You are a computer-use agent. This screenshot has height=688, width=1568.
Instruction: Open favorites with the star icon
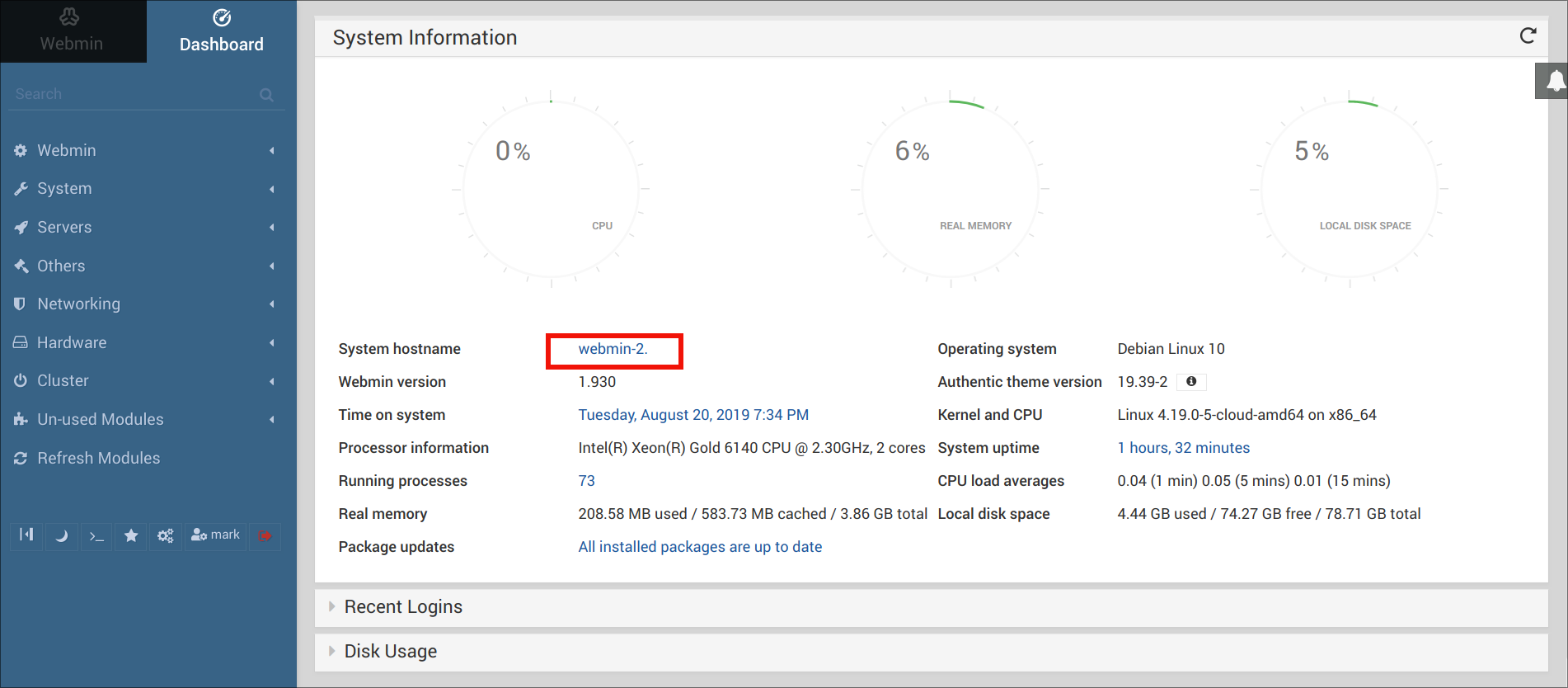tap(131, 535)
